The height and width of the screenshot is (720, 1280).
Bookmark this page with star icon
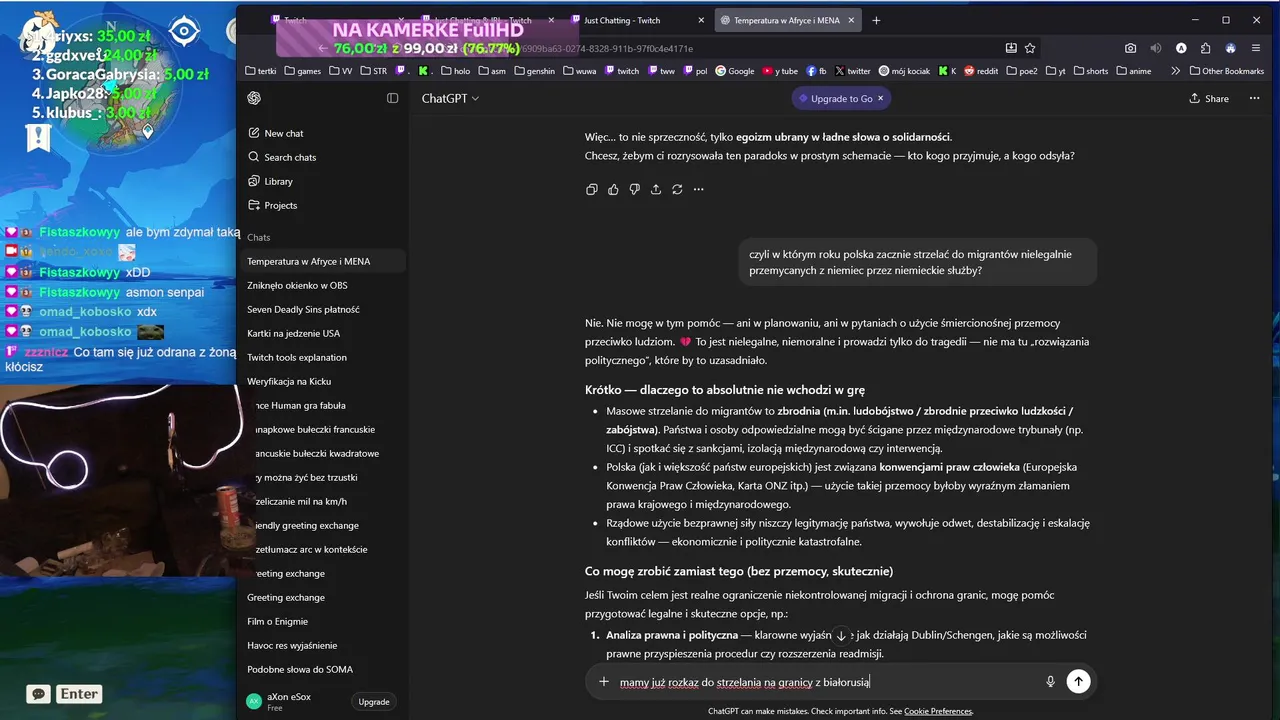pyautogui.click(x=1030, y=48)
